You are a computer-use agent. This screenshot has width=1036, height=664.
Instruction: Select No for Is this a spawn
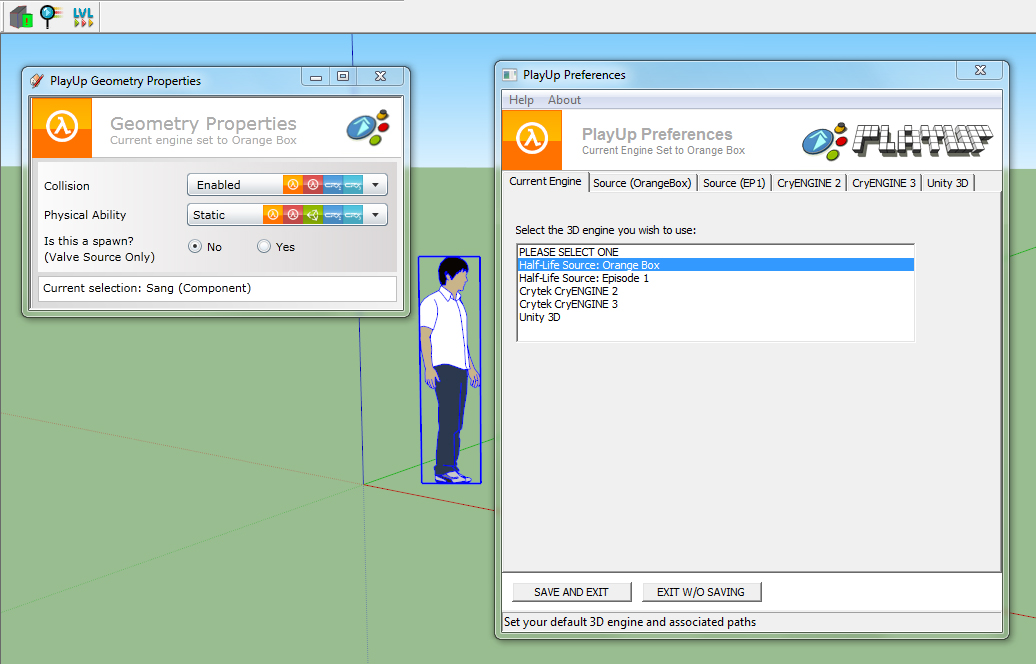tap(195, 246)
